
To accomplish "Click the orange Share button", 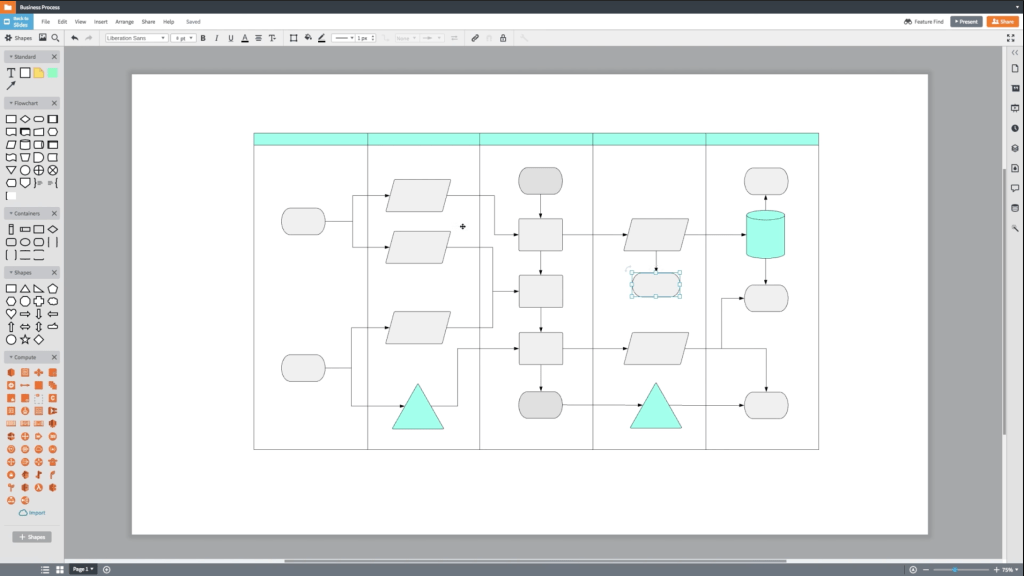I will tap(1003, 21).
